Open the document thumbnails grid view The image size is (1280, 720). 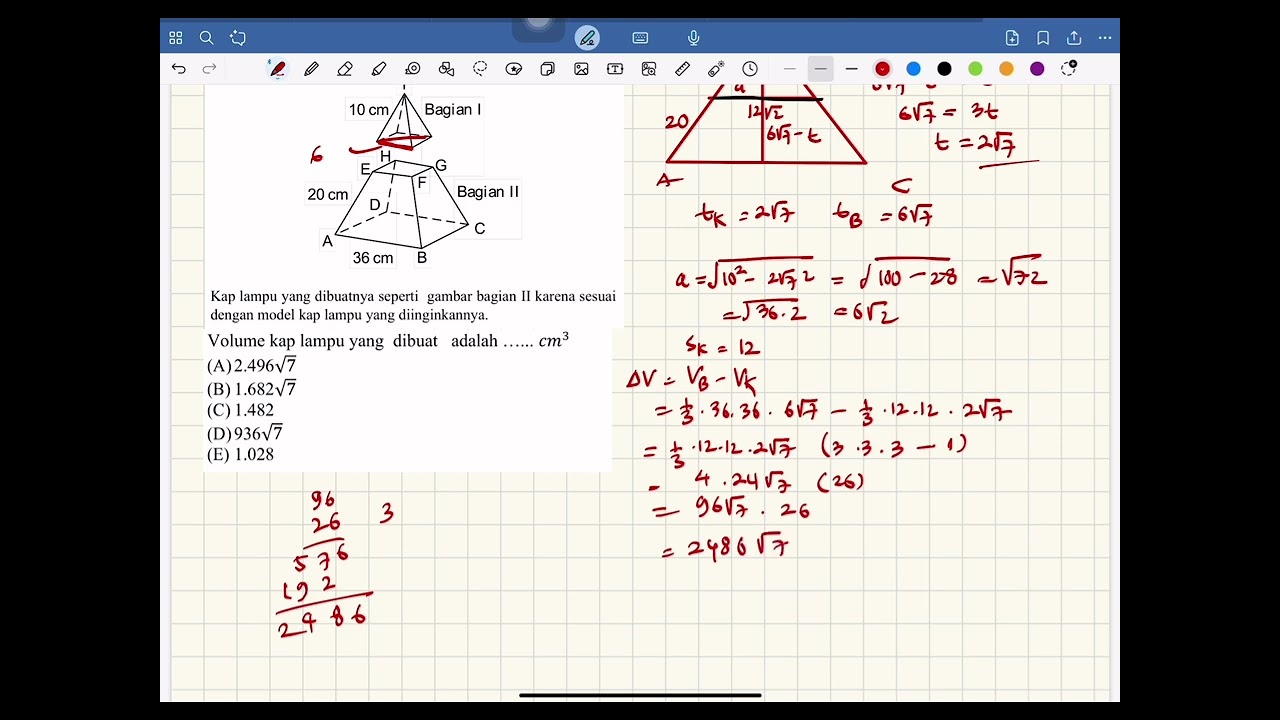pos(176,38)
